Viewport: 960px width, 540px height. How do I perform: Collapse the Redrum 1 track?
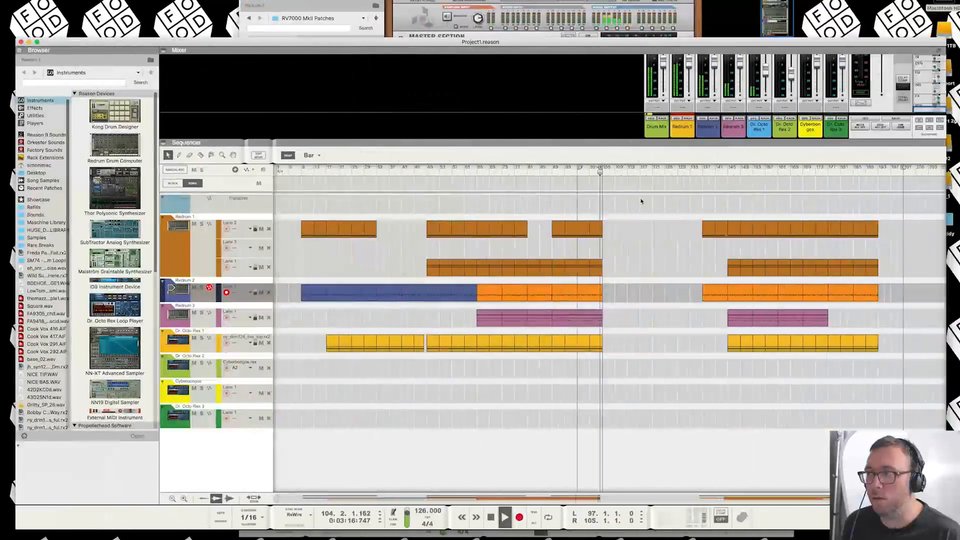(163, 217)
